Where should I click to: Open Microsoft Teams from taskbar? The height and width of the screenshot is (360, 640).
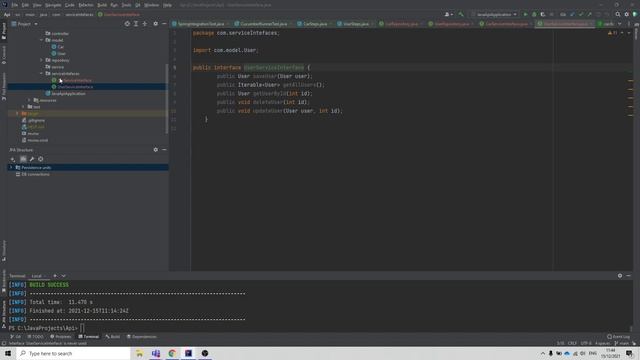[x=156, y=353]
